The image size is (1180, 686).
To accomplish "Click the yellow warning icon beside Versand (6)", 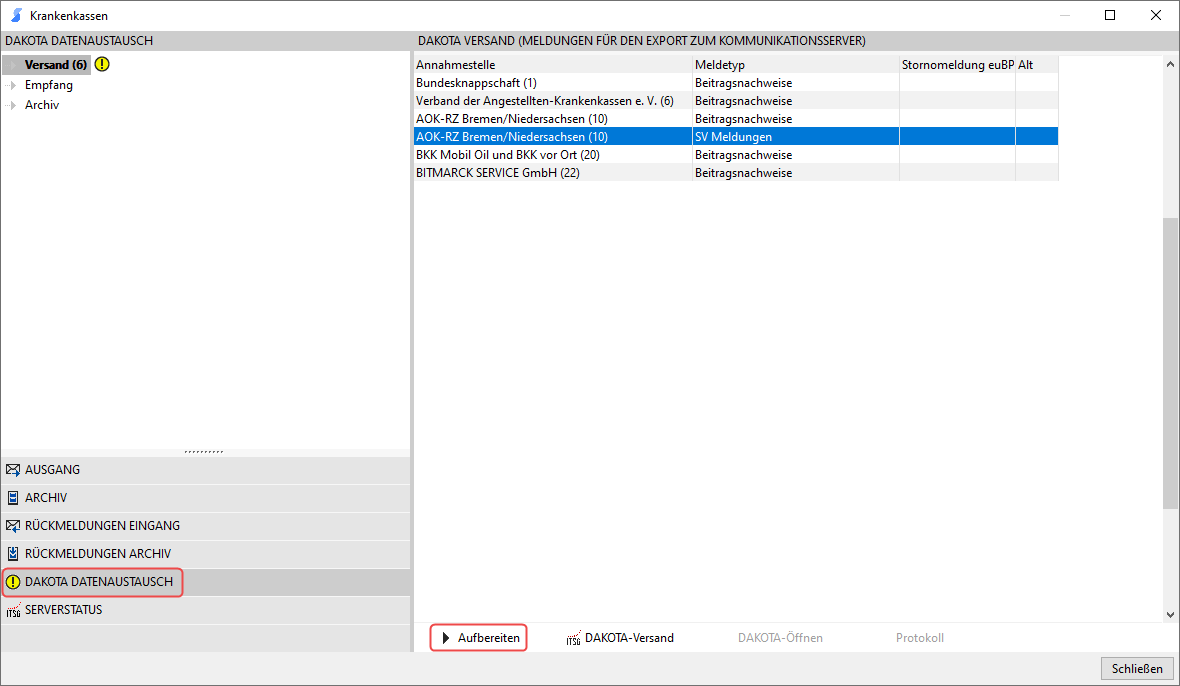I will point(102,64).
